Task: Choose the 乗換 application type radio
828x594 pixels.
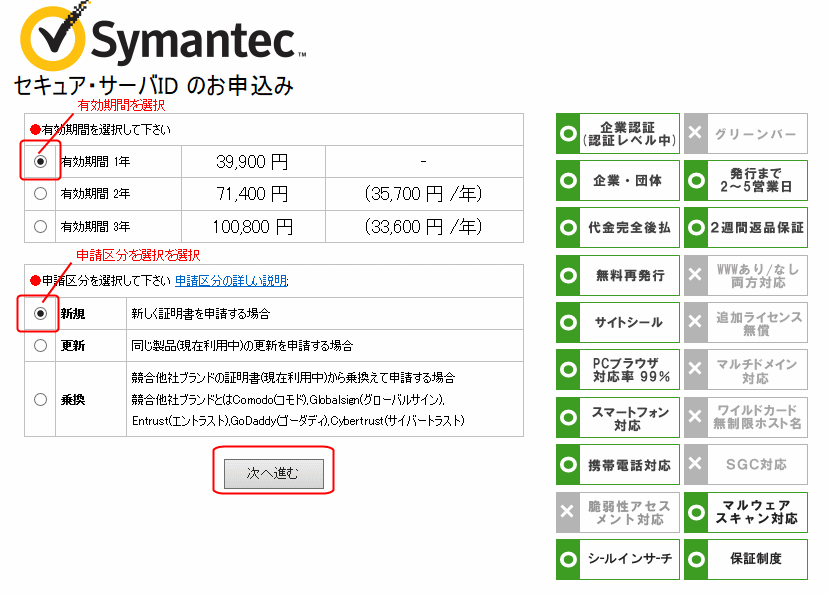Action: 40,399
